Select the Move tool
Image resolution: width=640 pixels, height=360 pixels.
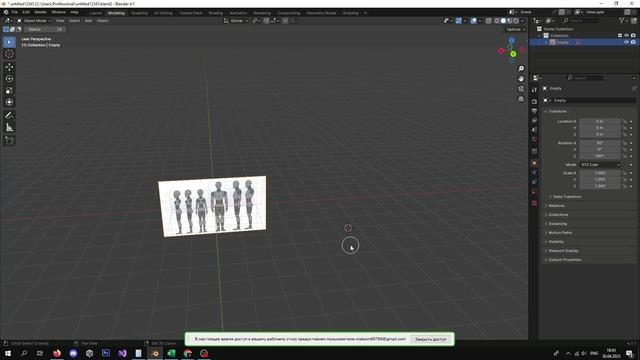coord(9,67)
